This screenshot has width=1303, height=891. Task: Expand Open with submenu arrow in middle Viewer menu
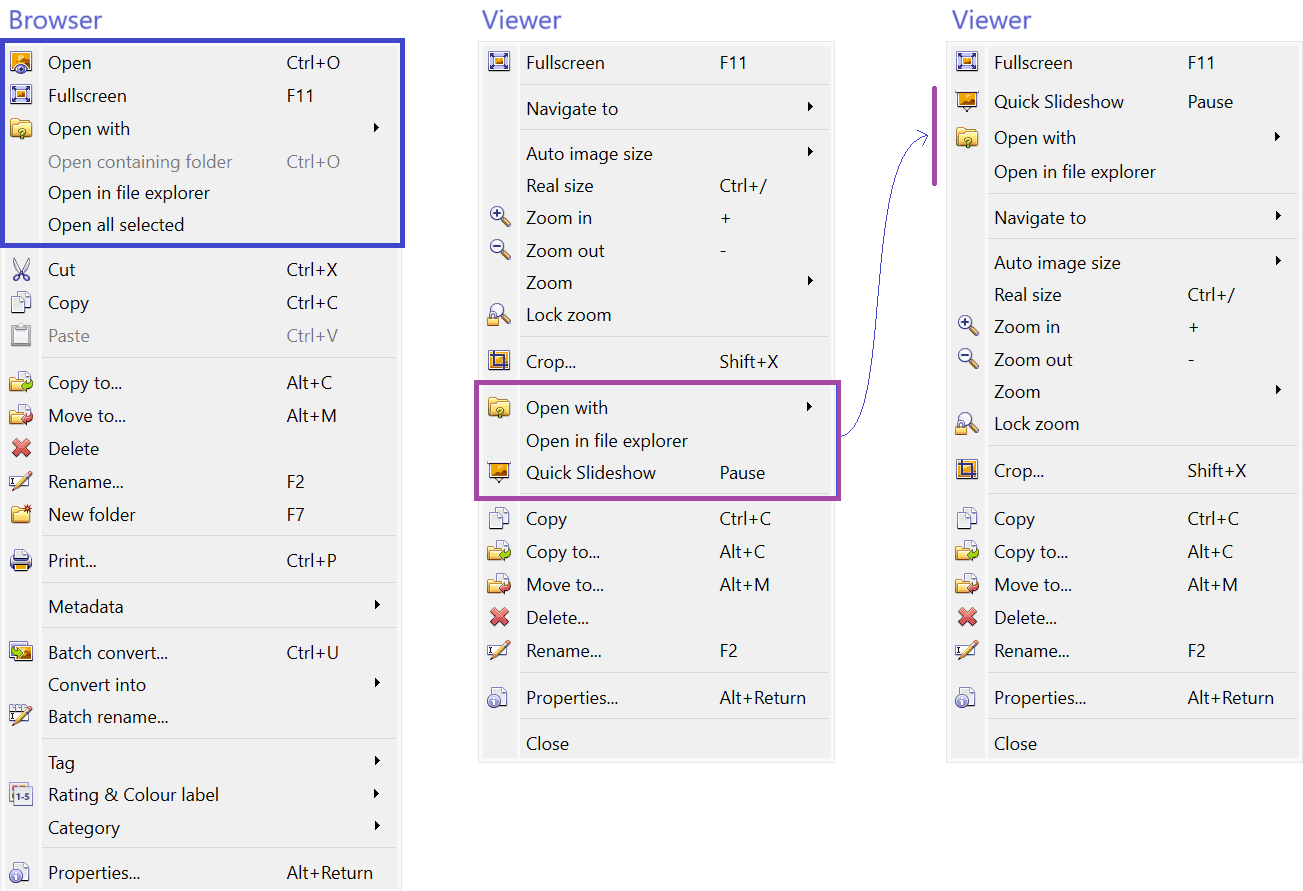[810, 407]
